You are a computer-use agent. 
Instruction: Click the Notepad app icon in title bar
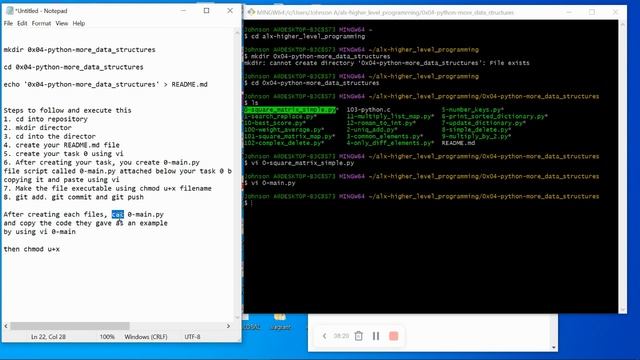pos(9,11)
